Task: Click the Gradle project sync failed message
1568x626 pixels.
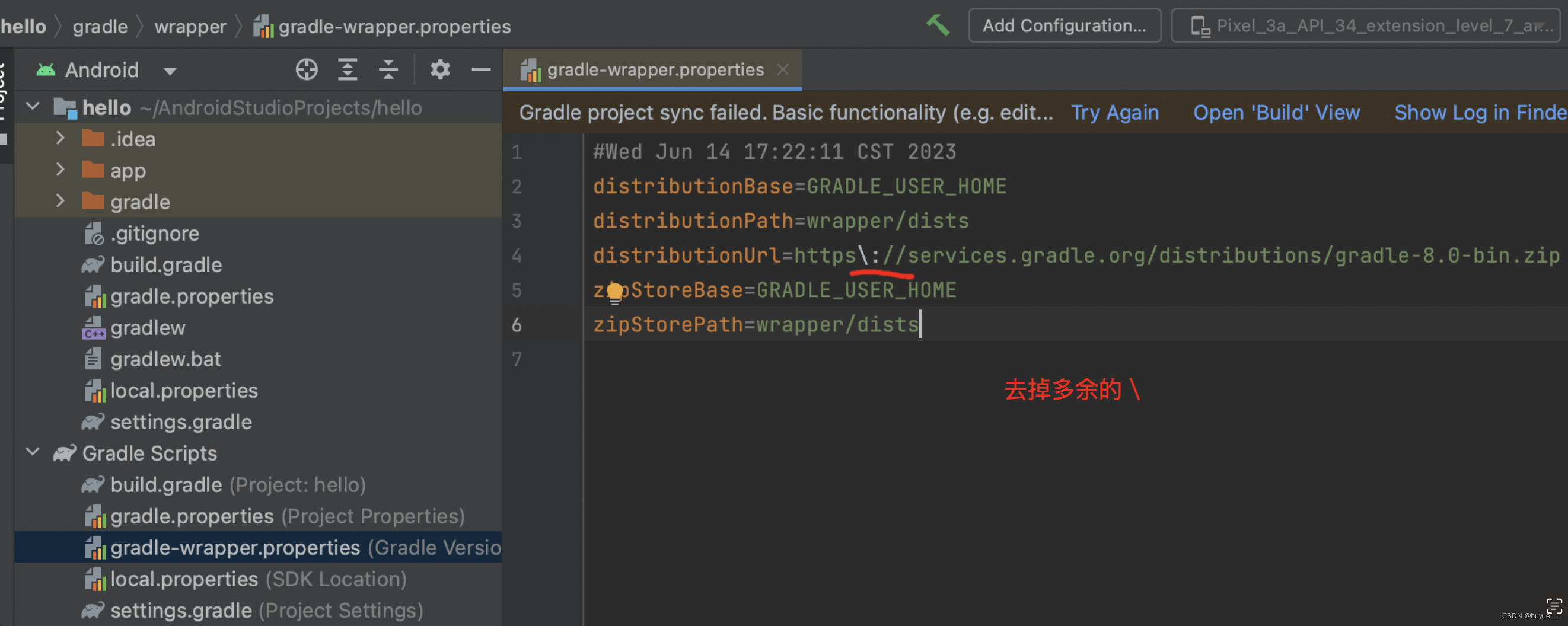Action: (x=786, y=113)
